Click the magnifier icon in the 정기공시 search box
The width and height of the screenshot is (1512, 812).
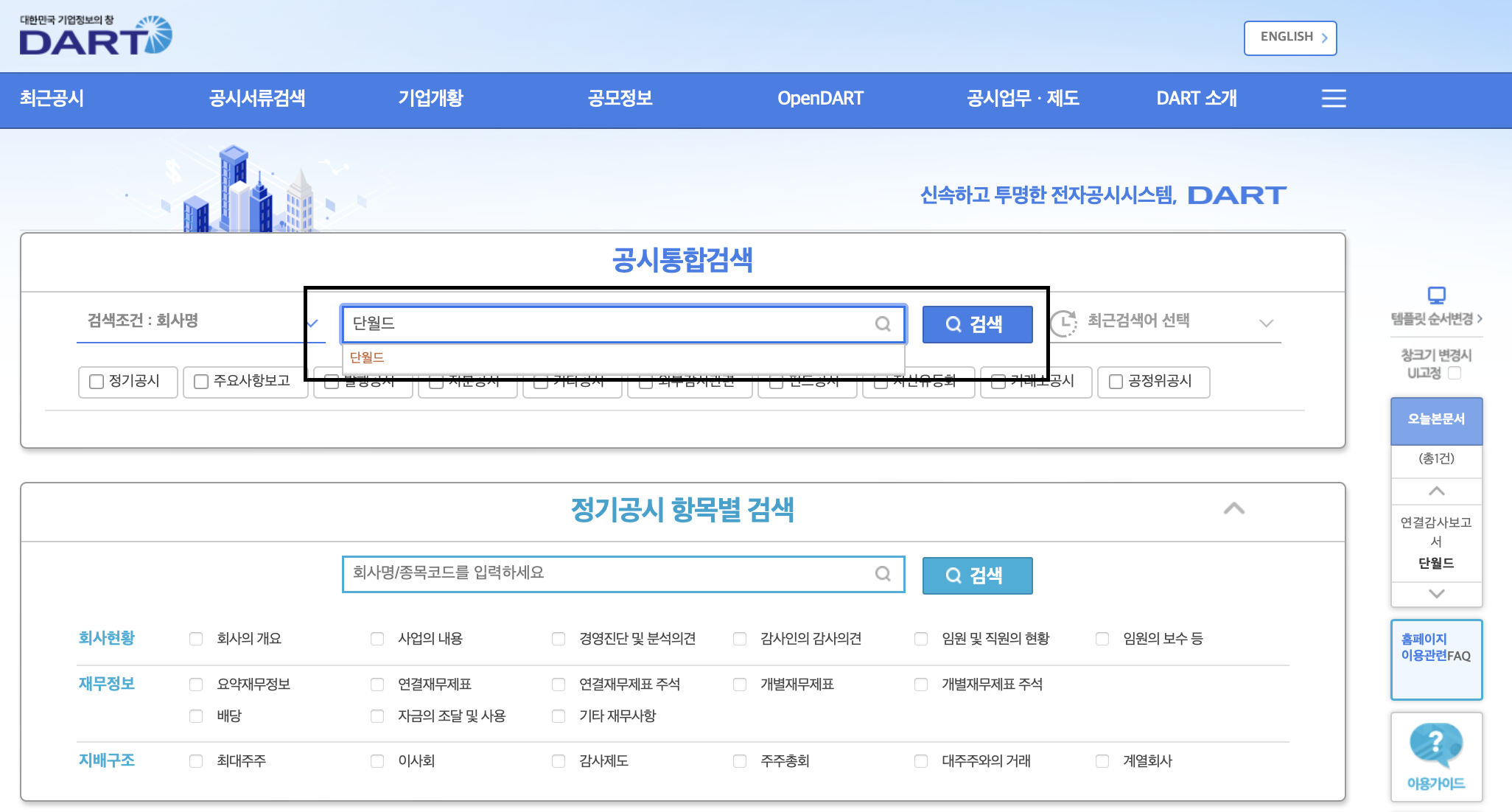(882, 574)
